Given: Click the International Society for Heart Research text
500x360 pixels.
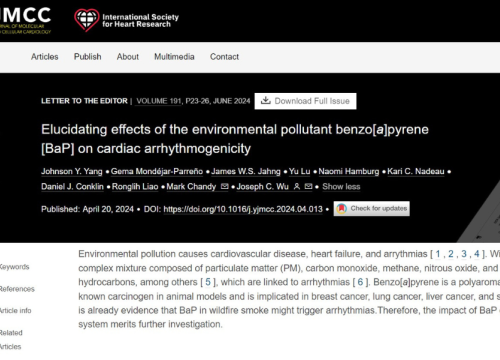Looking at the screenshot, I should [140, 20].
